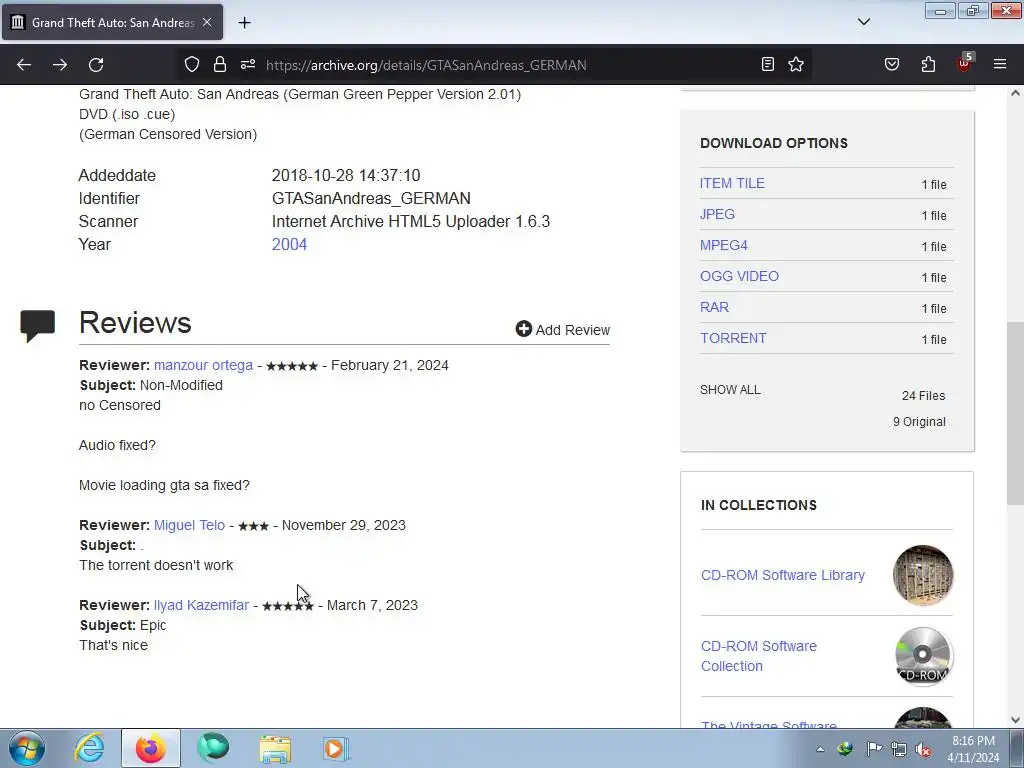1024x768 pixels.
Task: Download the RAR file option
Action: point(714,307)
